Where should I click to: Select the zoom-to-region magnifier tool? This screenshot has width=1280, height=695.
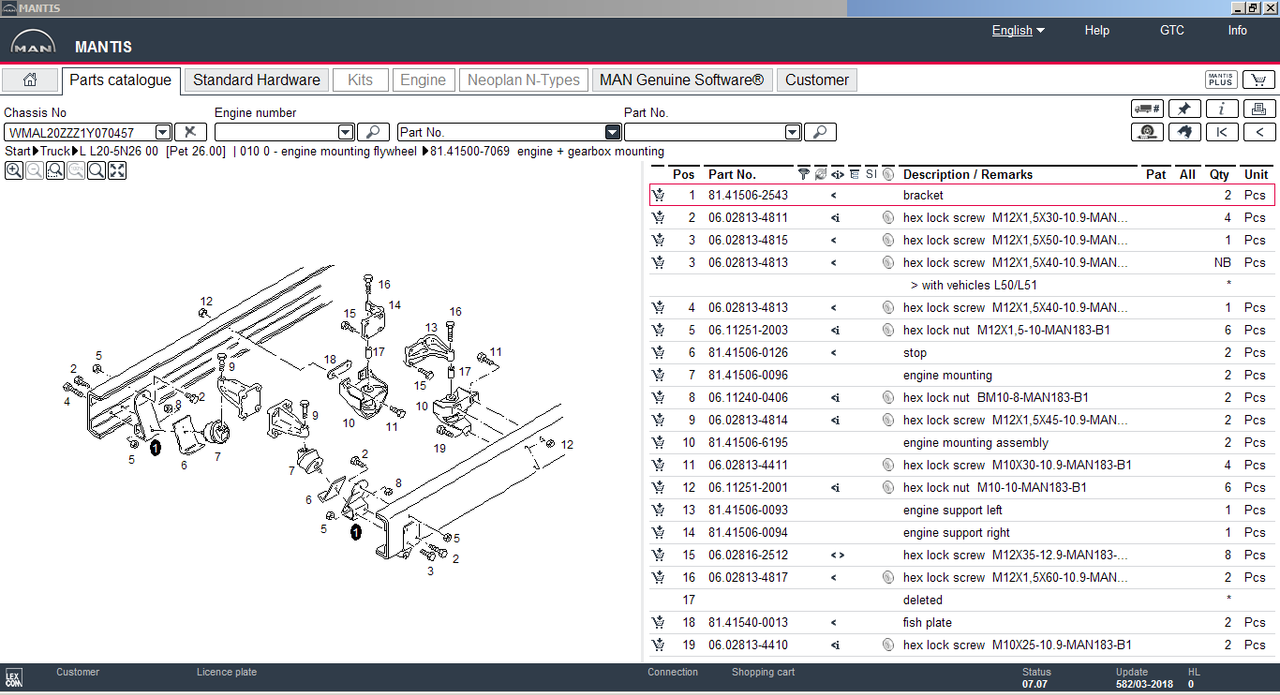(55, 171)
